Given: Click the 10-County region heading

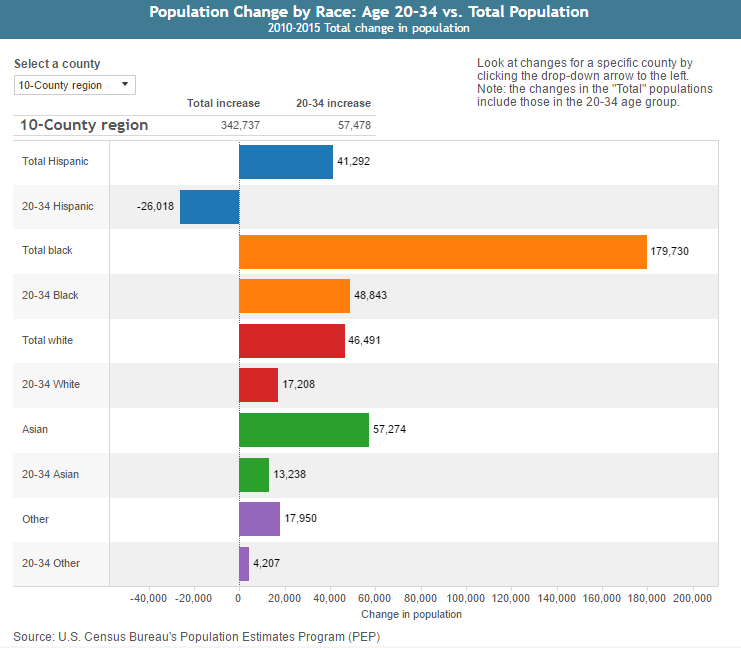Looking at the screenshot, I should [84, 125].
